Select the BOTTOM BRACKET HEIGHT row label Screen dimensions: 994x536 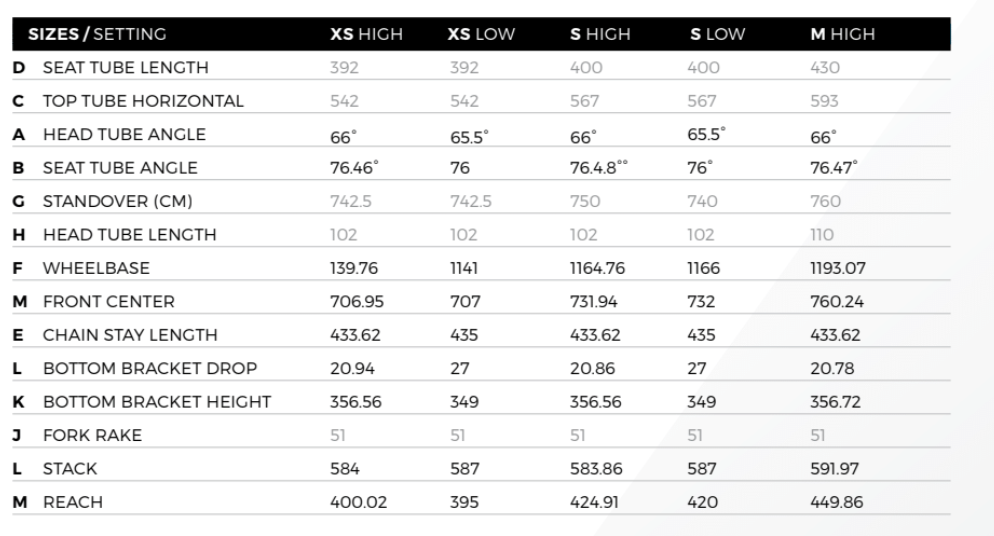156,402
